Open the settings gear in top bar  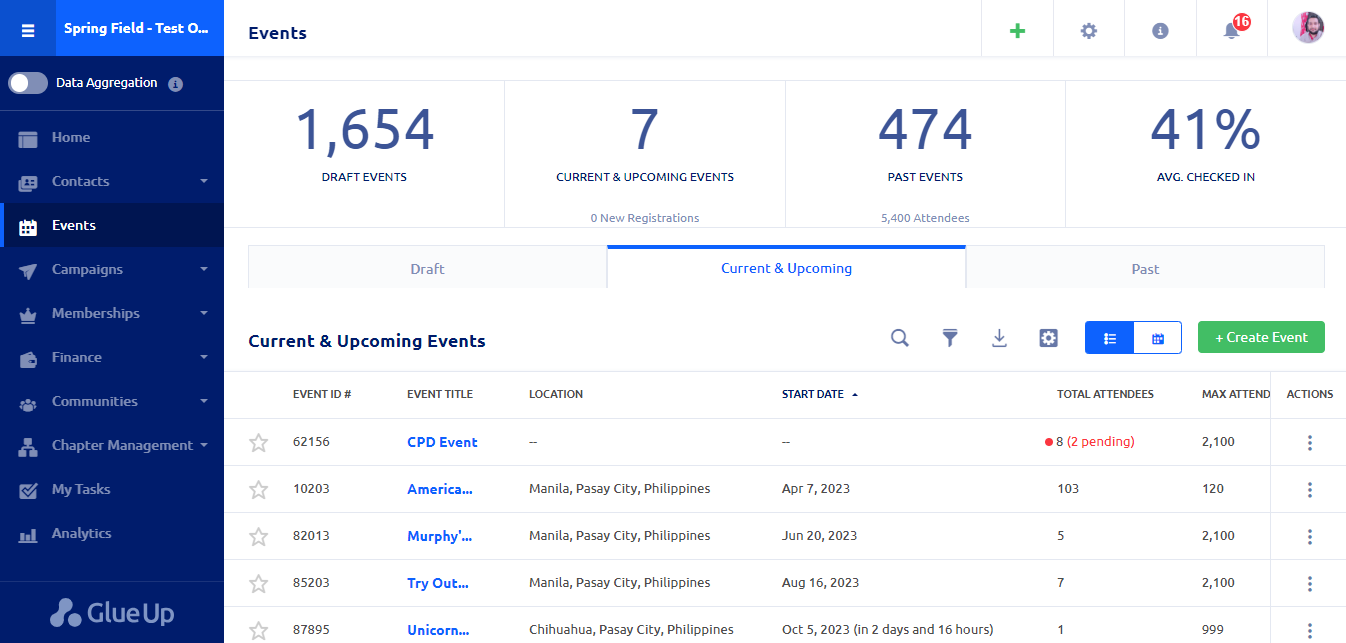1088,31
